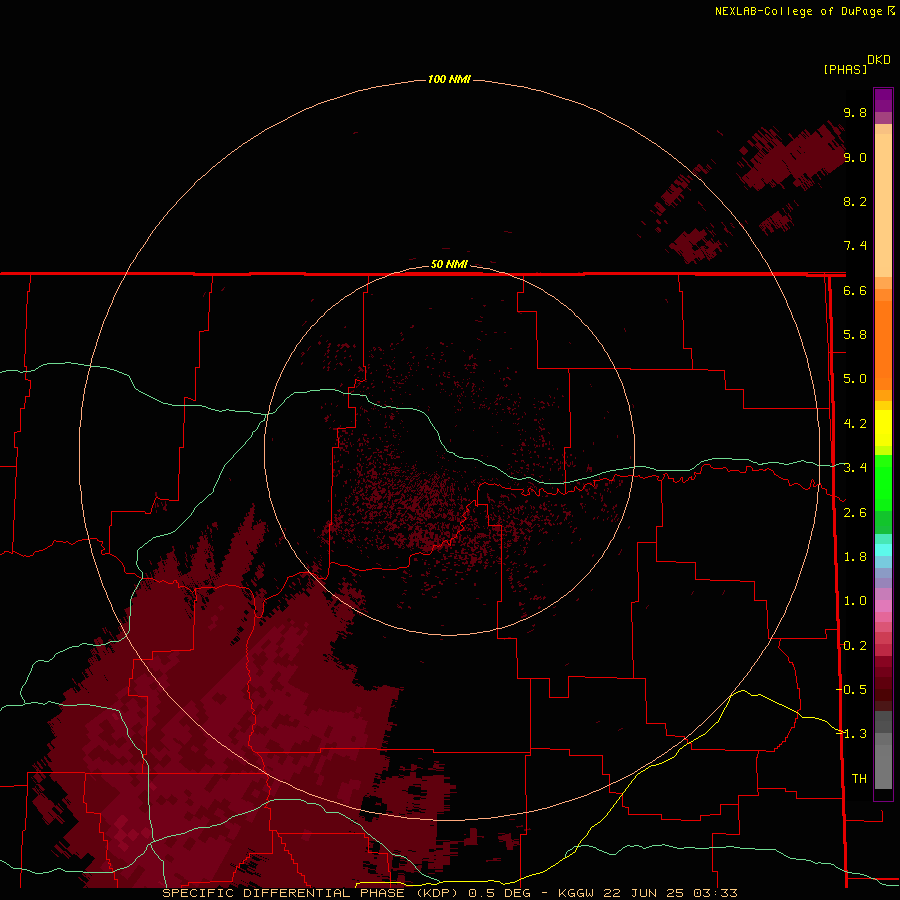Click the cyan segment of the color bar

[883, 550]
